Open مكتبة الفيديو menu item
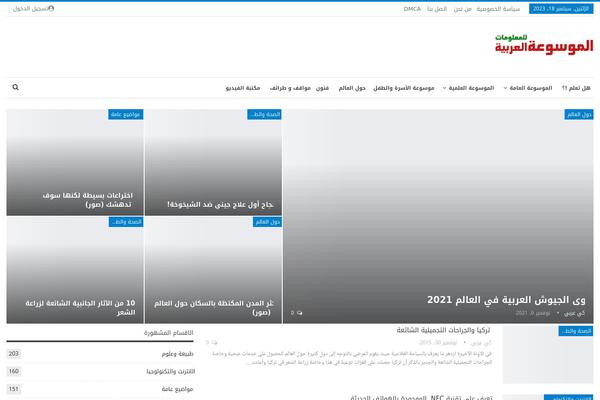 click(243, 88)
